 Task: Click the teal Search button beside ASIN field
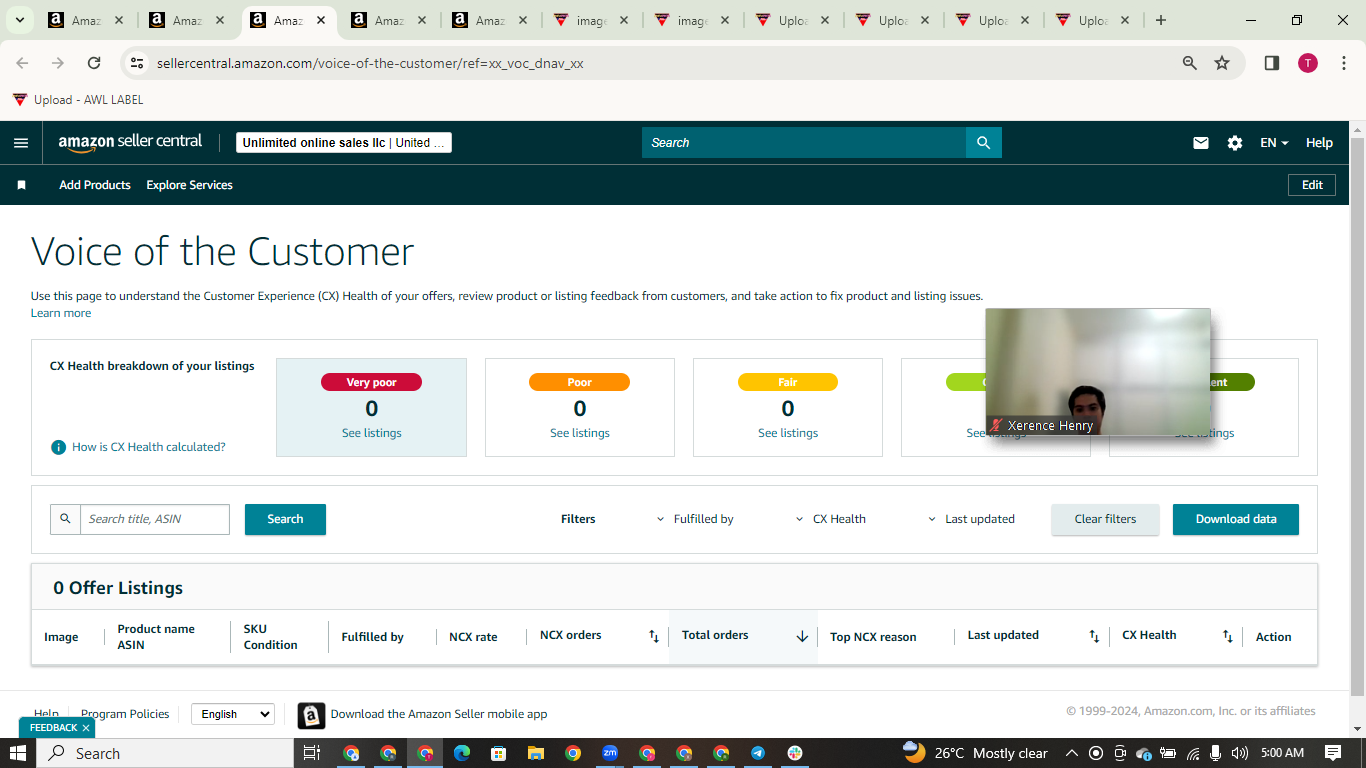click(x=285, y=519)
